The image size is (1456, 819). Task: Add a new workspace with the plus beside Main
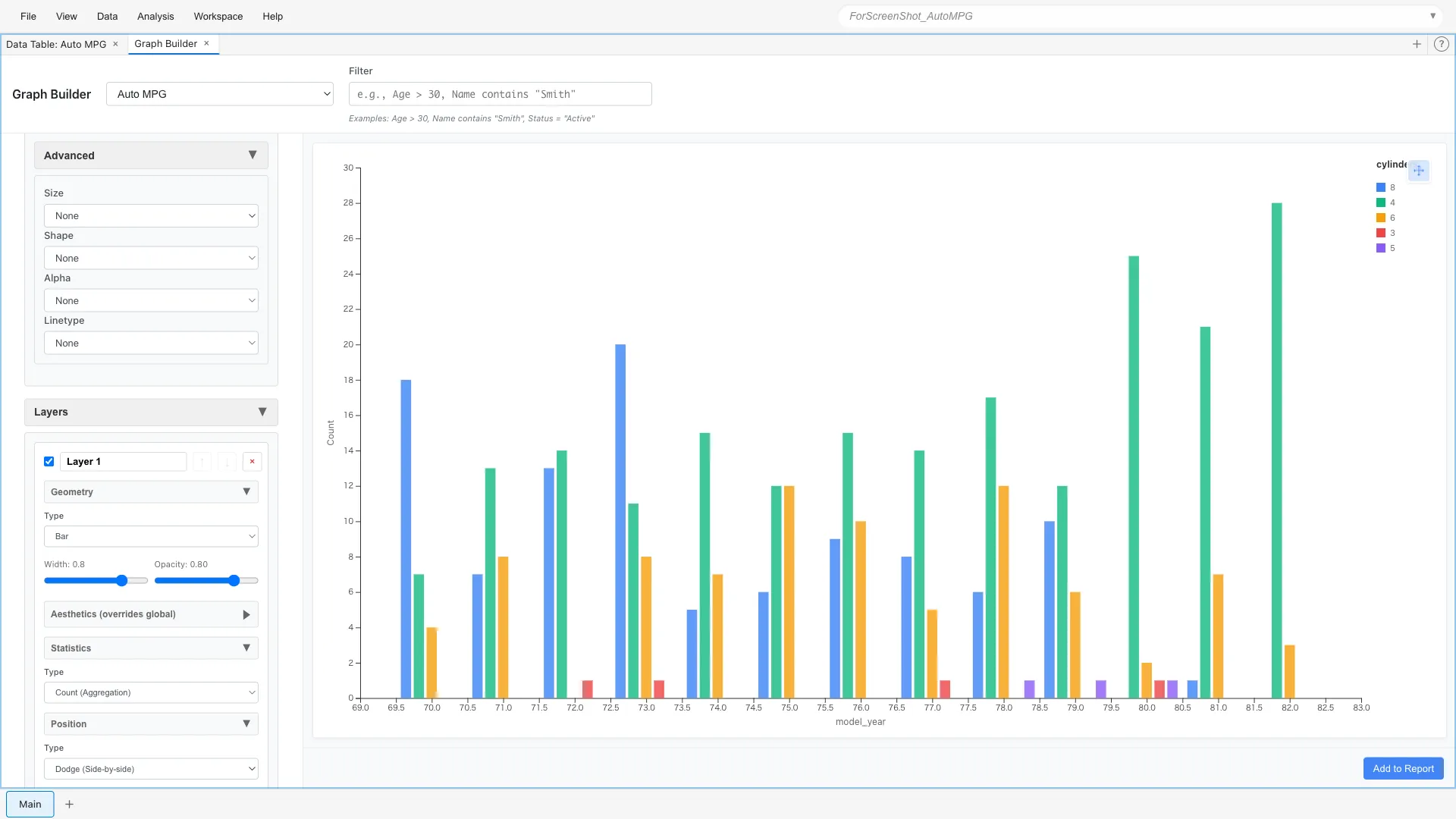point(69,804)
